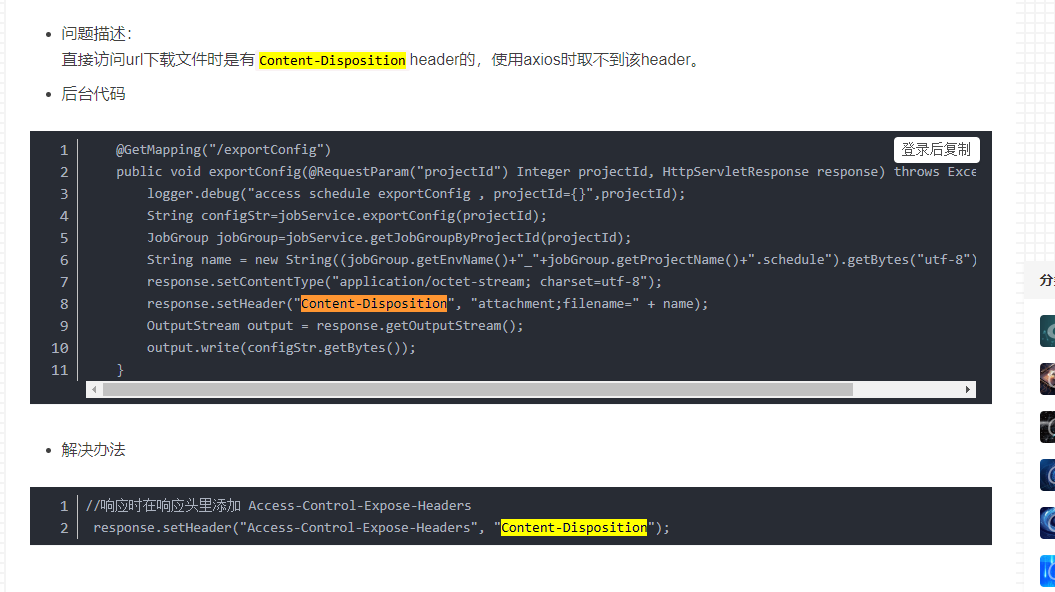Image resolution: width=1055 pixels, height=592 pixels.
Task: Click the right arrow on the code scrollbar
Action: coord(967,389)
